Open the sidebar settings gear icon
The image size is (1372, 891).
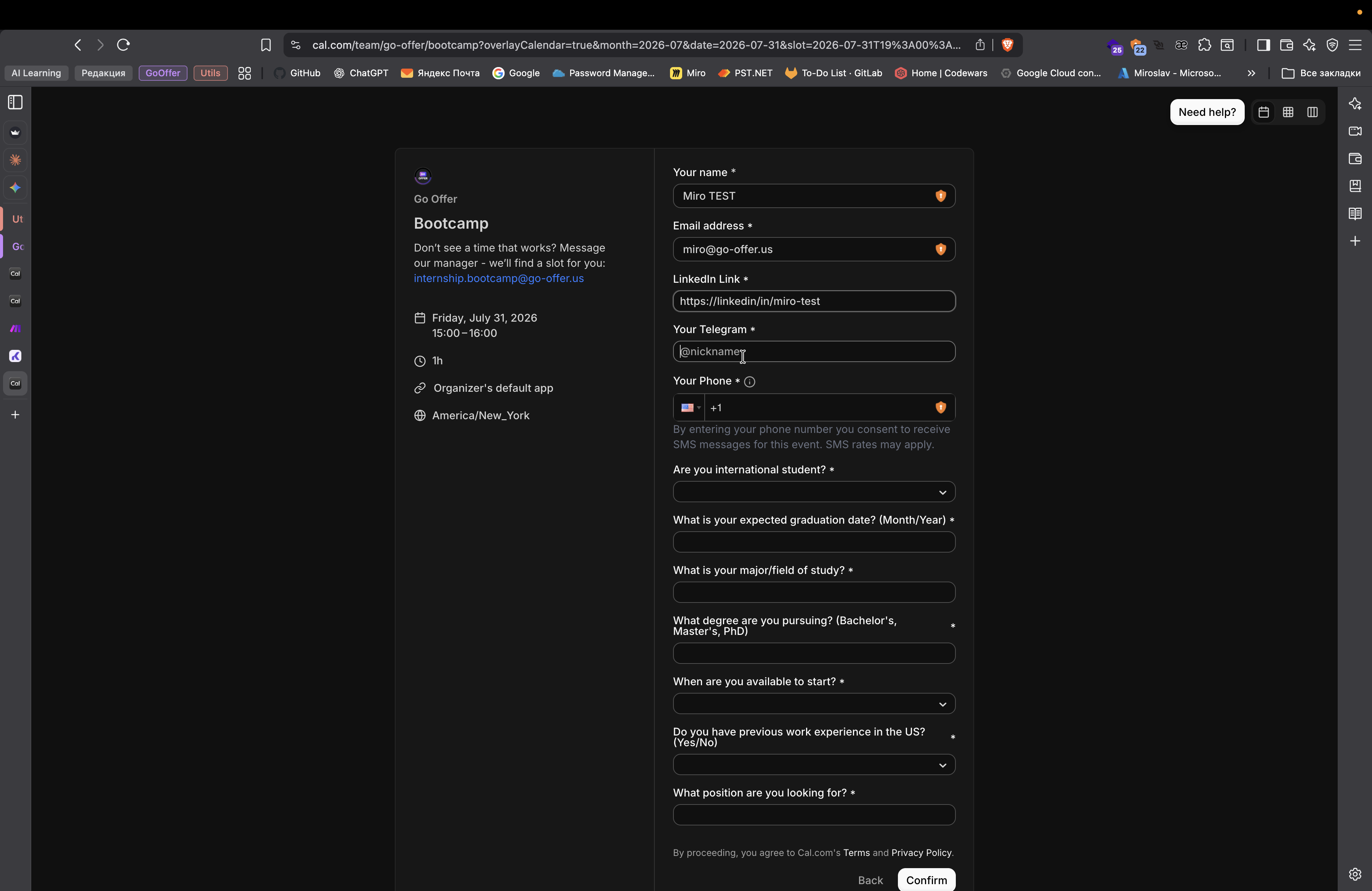1355,874
